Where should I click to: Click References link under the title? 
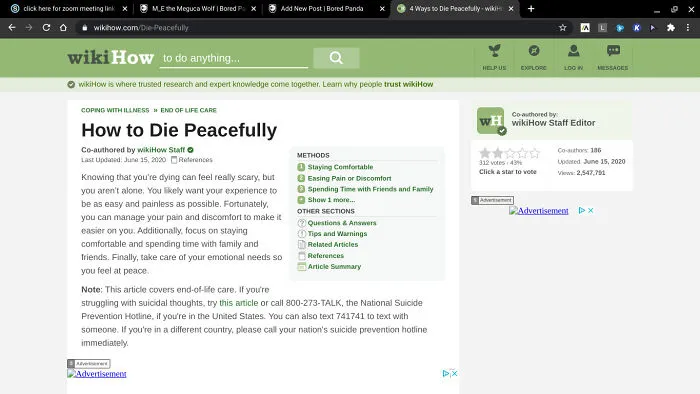196,160
